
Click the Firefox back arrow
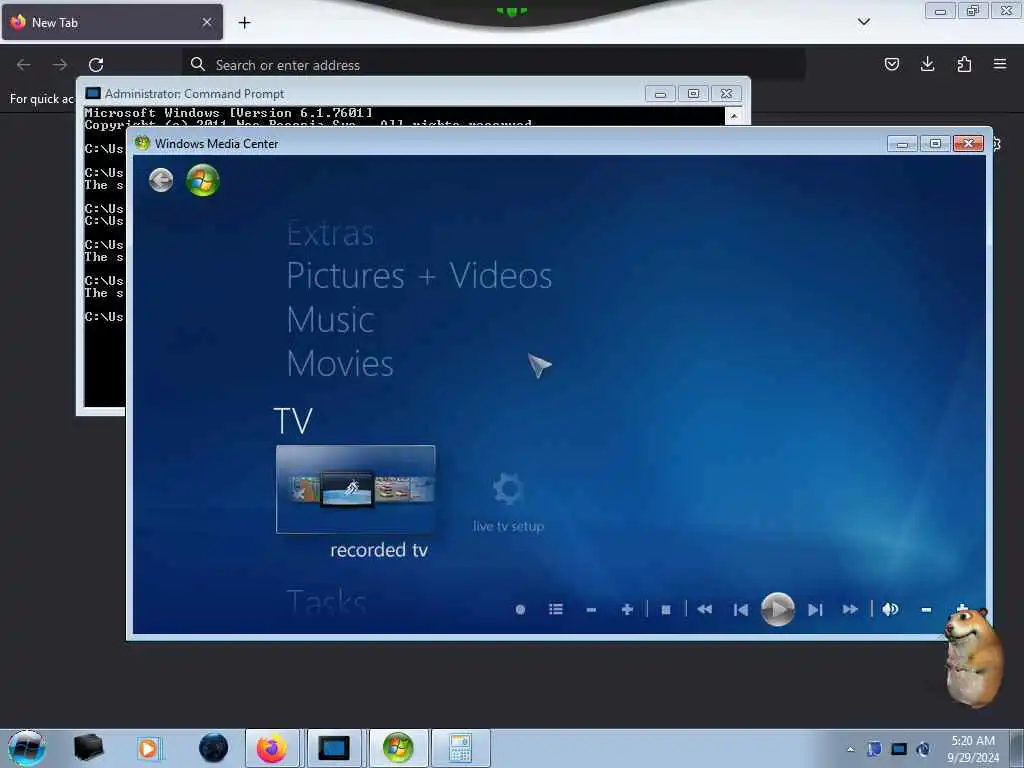click(24, 65)
